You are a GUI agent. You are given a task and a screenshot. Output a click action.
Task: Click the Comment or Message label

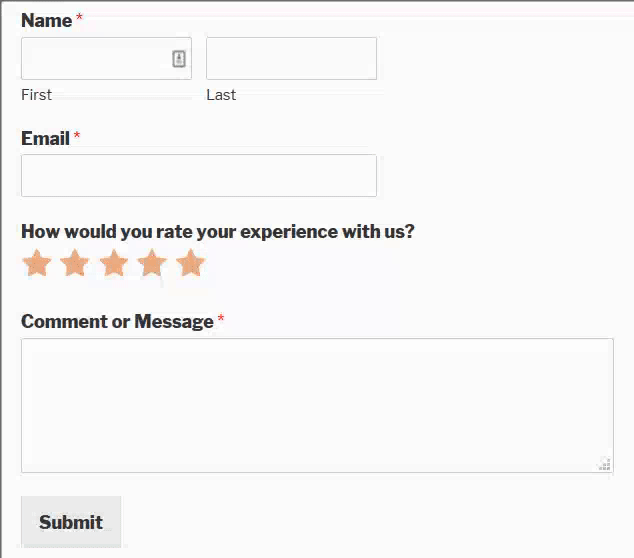117,321
